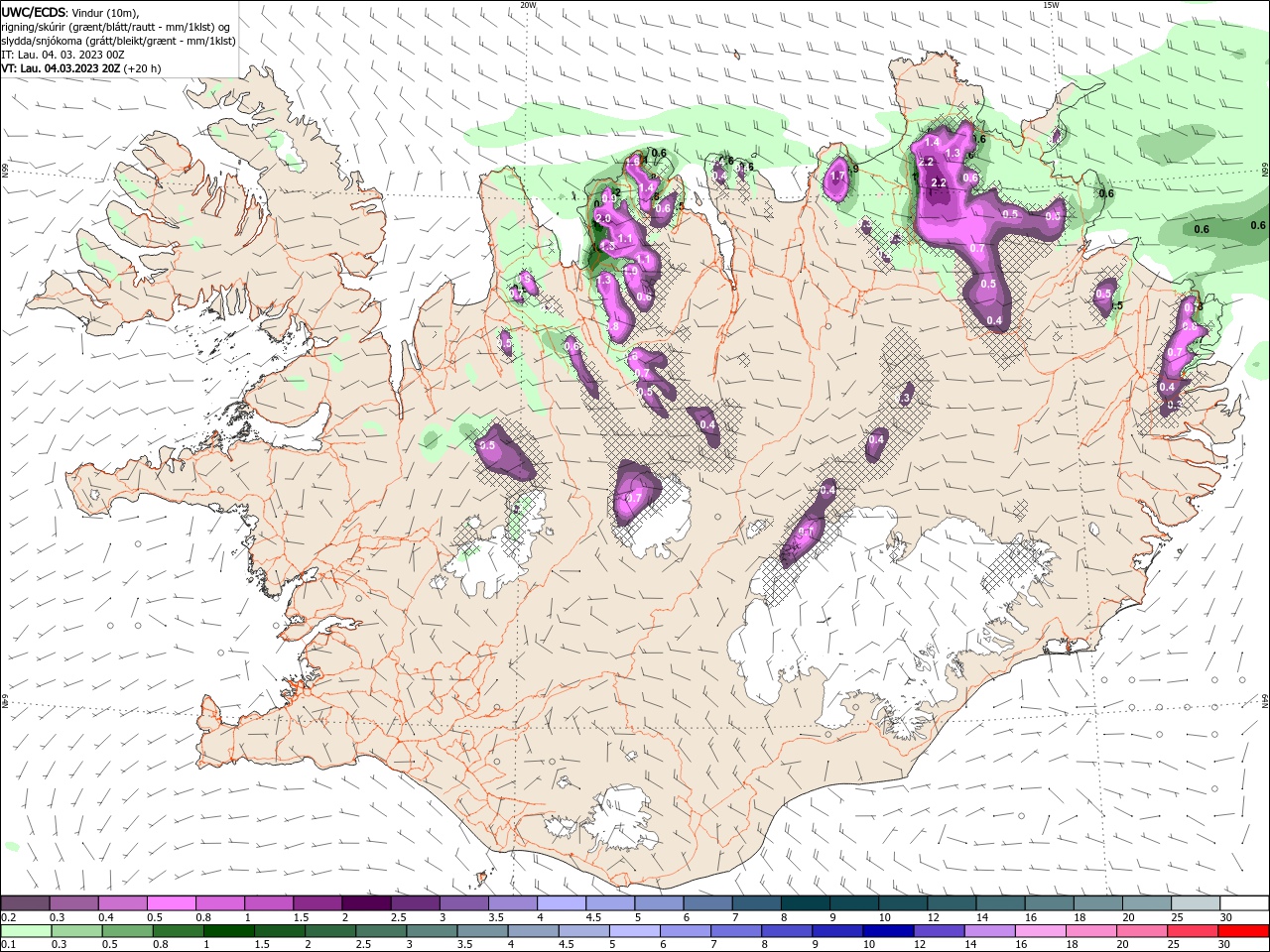Image resolution: width=1270 pixels, height=952 pixels.
Task: Click the bold 'VT: Lau. 04.03.2023 20Z' text
Action: point(61,68)
